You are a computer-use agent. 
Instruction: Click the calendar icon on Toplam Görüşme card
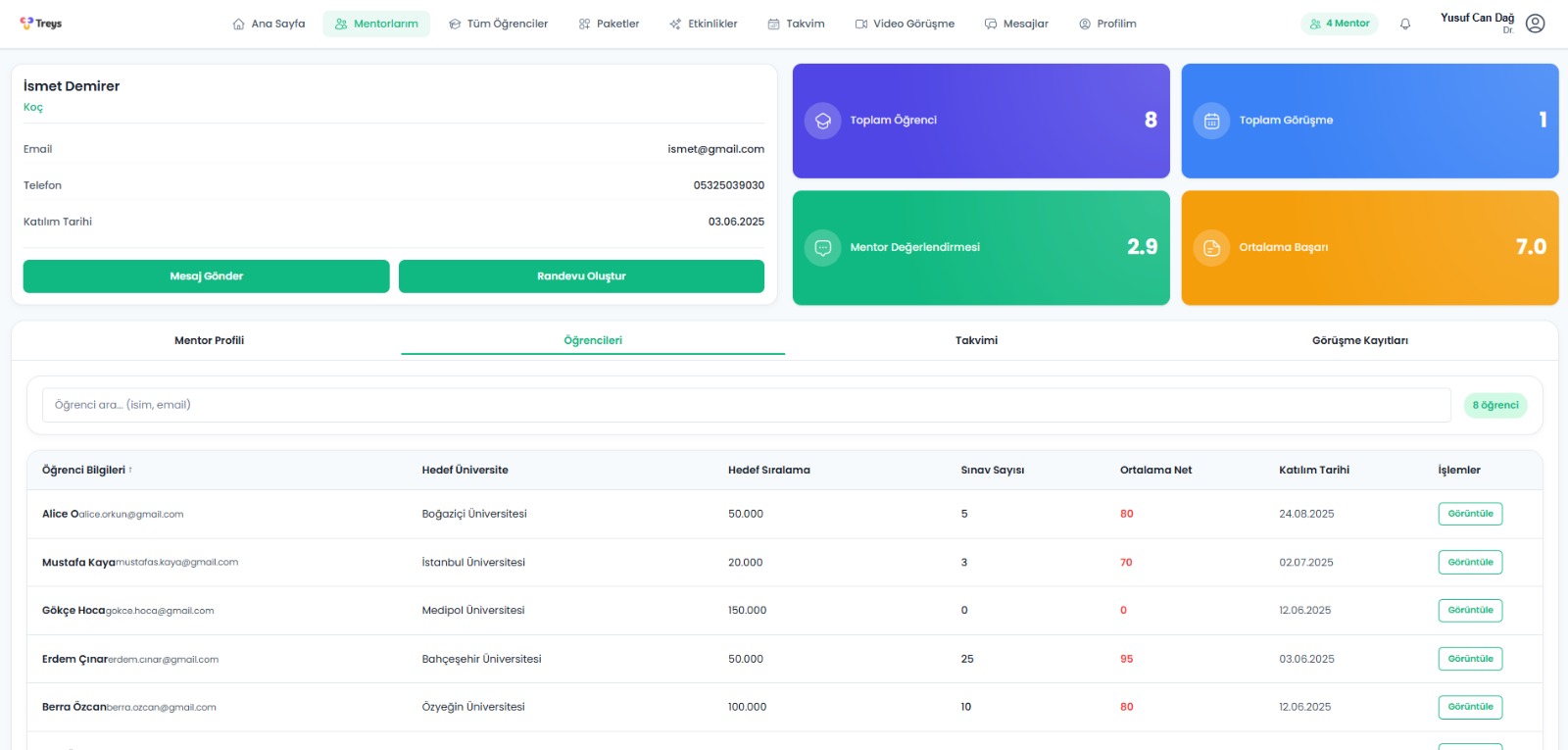(1211, 121)
